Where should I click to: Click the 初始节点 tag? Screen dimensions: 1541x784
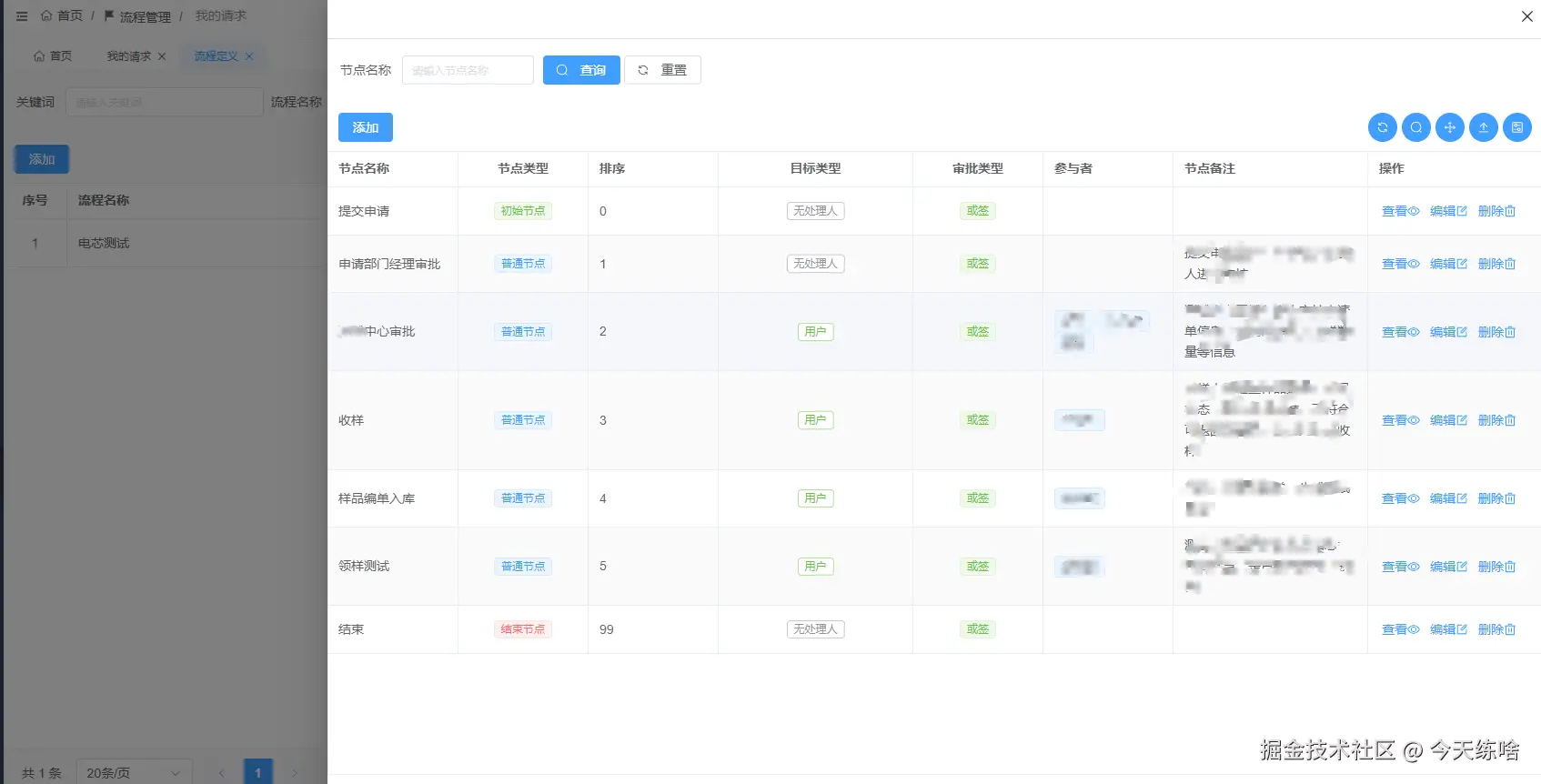(x=523, y=211)
